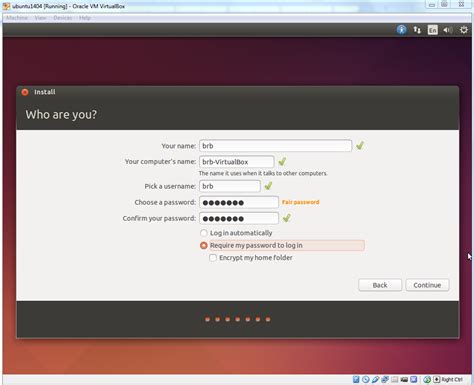Open the Machine menu
This screenshot has width=474, height=385.
[x=17, y=18]
